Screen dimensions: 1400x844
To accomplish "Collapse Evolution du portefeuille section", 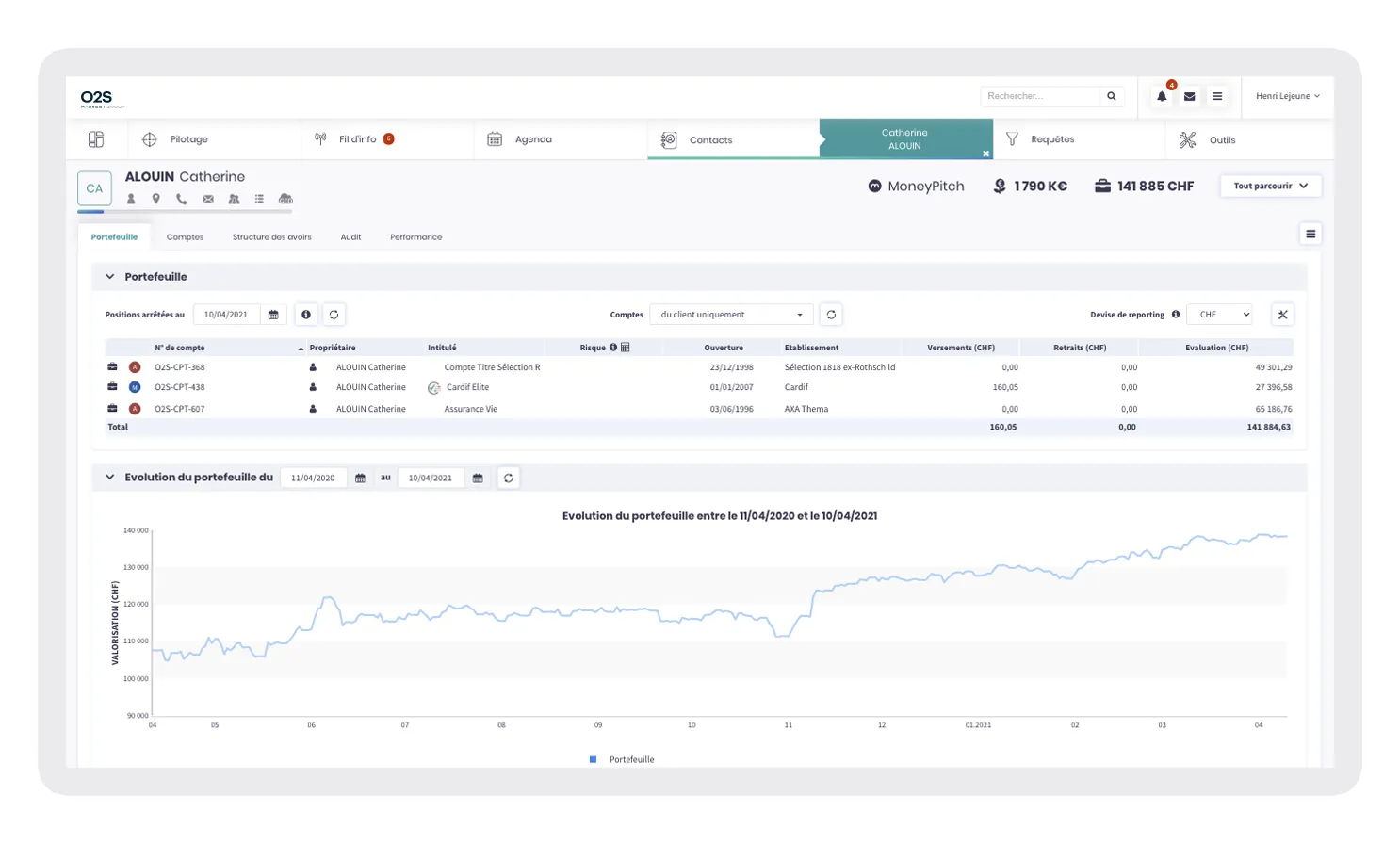I will 109,478.
